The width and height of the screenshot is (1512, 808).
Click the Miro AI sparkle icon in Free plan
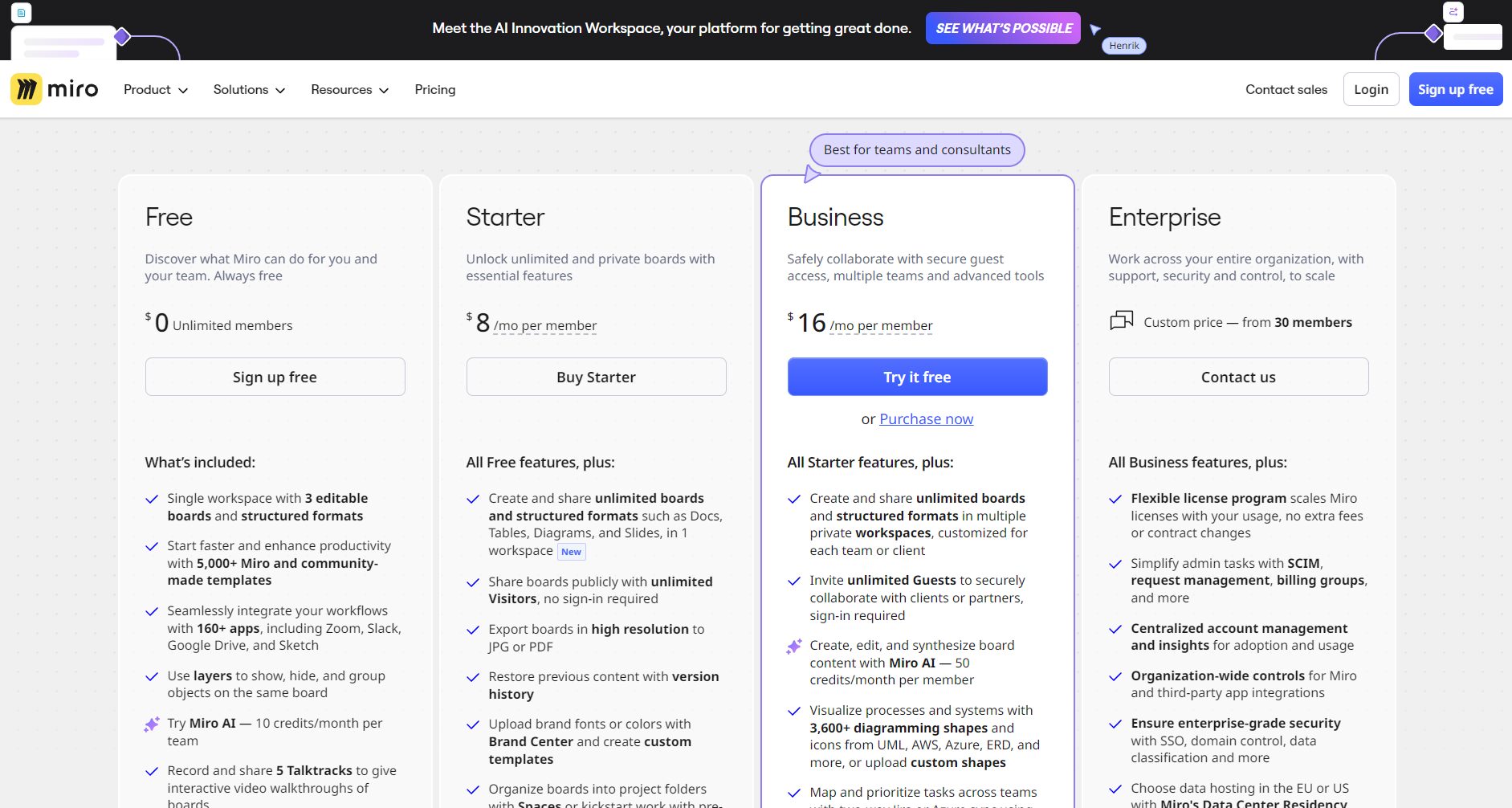pyautogui.click(x=152, y=724)
